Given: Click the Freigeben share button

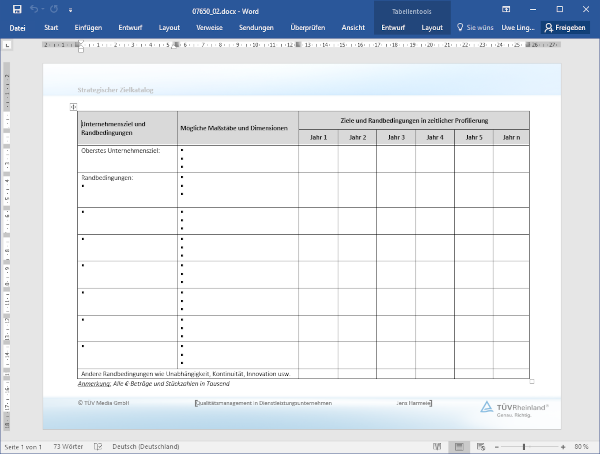Looking at the screenshot, I should pos(565,28).
